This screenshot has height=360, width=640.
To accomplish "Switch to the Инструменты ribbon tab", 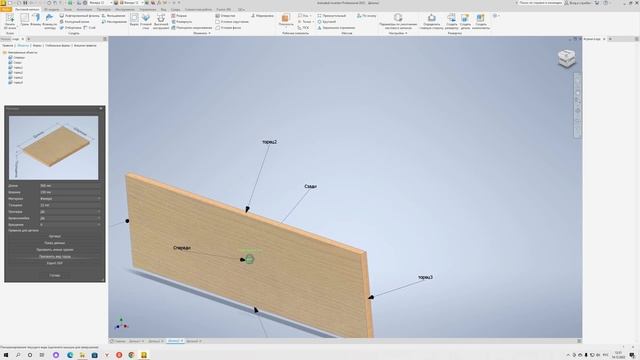I will (124, 9).
